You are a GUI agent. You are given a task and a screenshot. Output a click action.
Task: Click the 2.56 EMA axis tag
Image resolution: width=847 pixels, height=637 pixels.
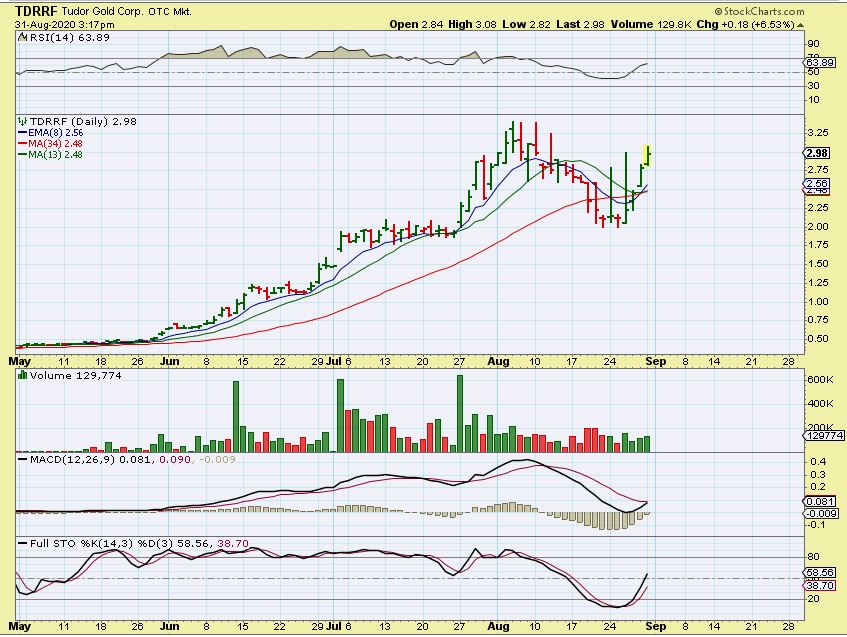[x=817, y=183]
